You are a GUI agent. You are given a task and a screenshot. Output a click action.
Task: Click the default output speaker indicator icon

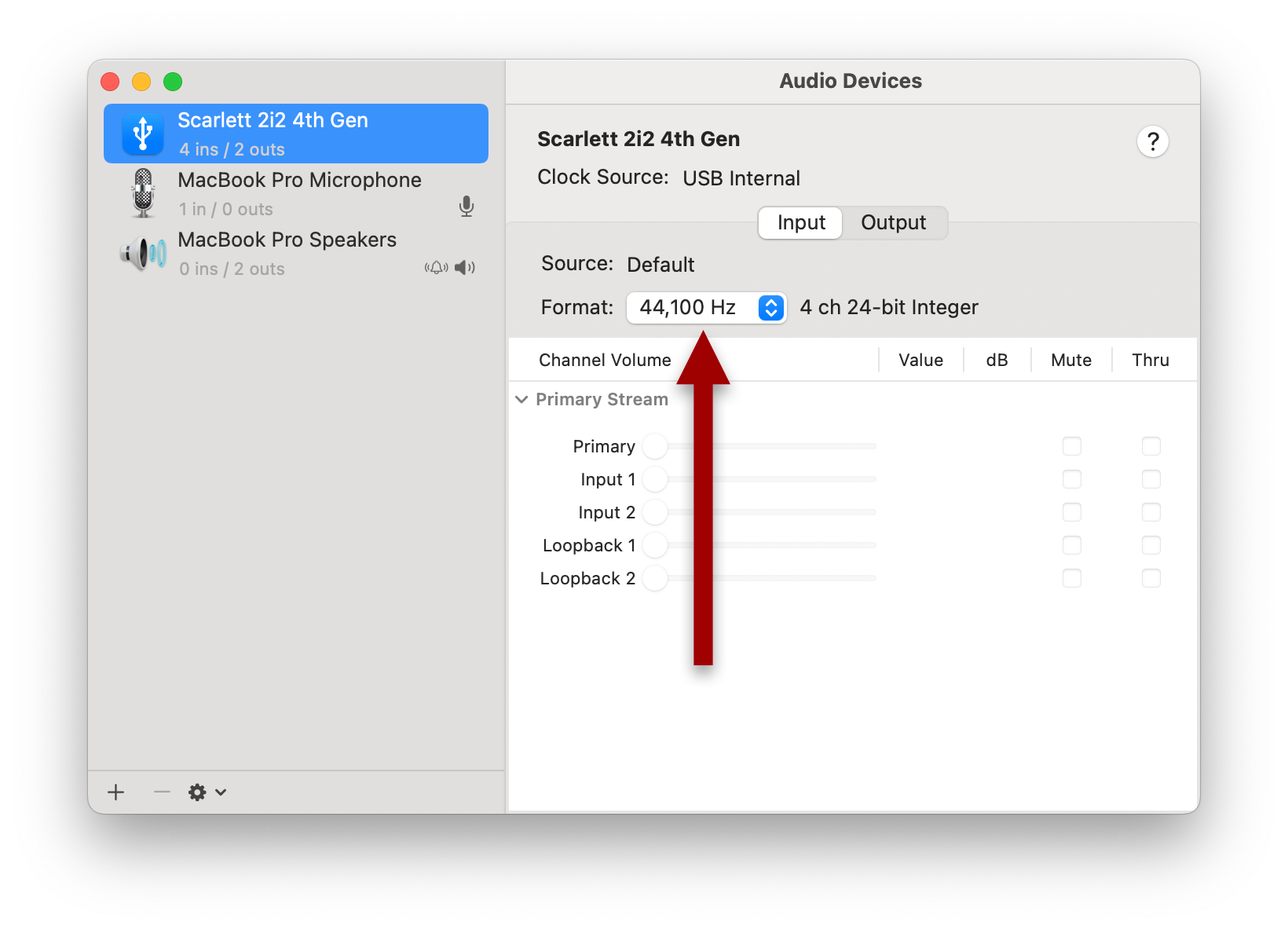click(465, 268)
